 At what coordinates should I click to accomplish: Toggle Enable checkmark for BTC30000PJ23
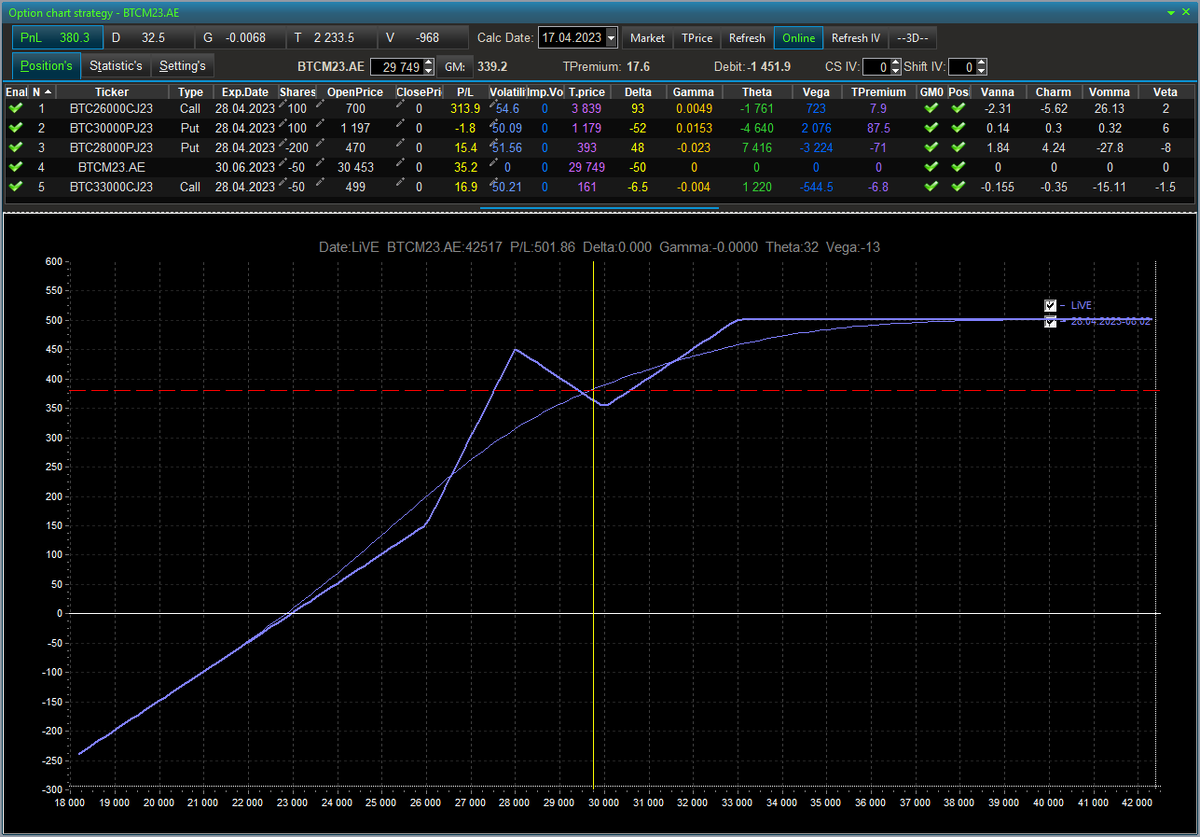click(x=15, y=127)
